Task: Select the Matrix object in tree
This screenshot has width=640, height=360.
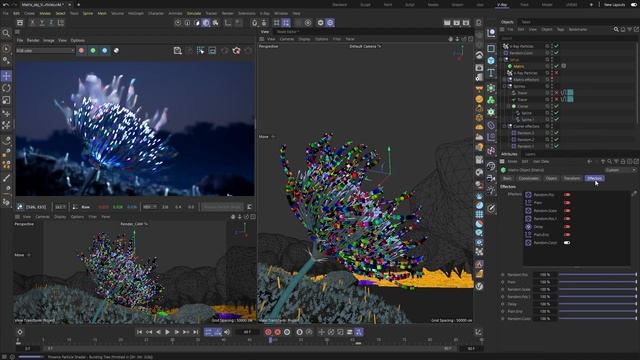Action: [519, 66]
